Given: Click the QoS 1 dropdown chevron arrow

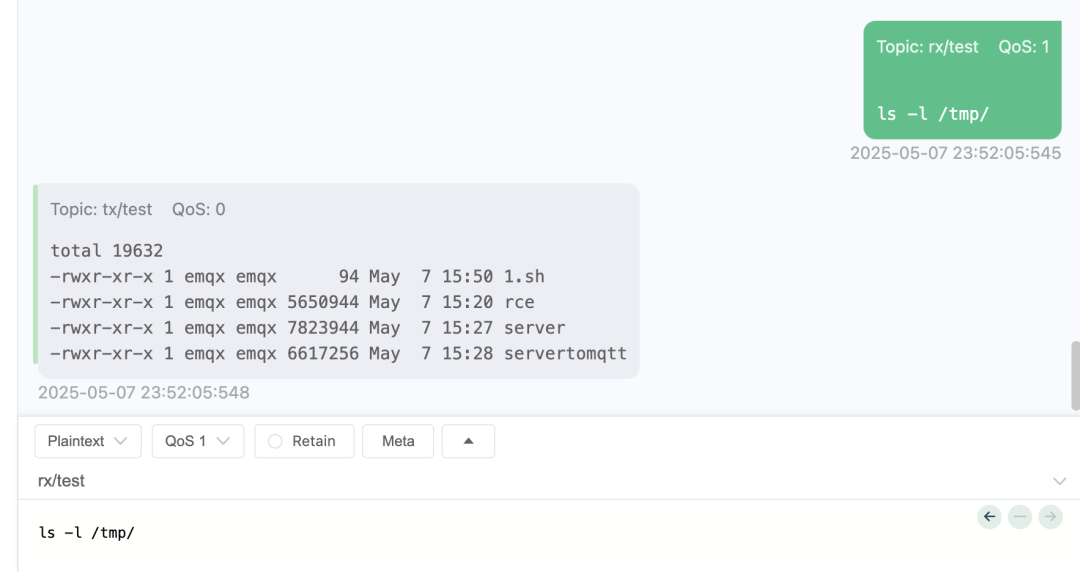Looking at the screenshot, I should click(222, 441).
